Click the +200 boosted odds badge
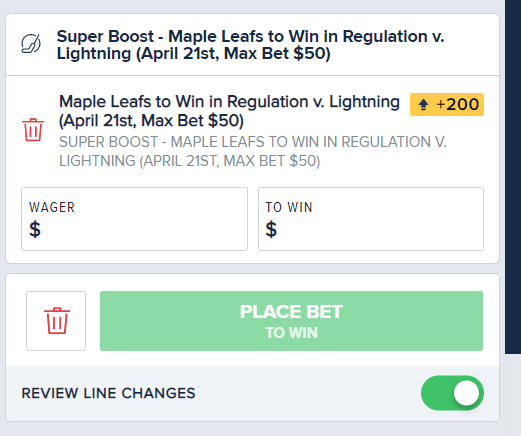This screenshot has width=521, height=436. pos(447,105)
